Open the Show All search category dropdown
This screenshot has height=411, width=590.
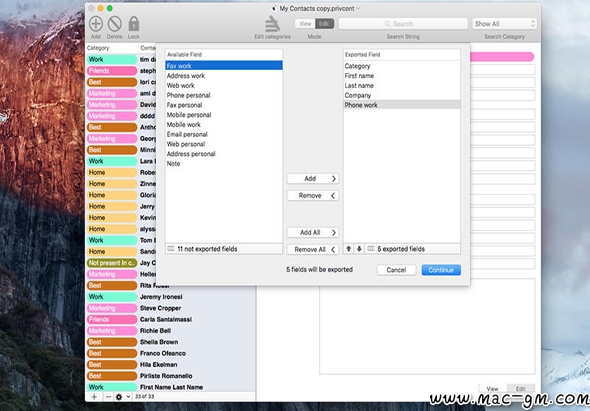[504, 24]
